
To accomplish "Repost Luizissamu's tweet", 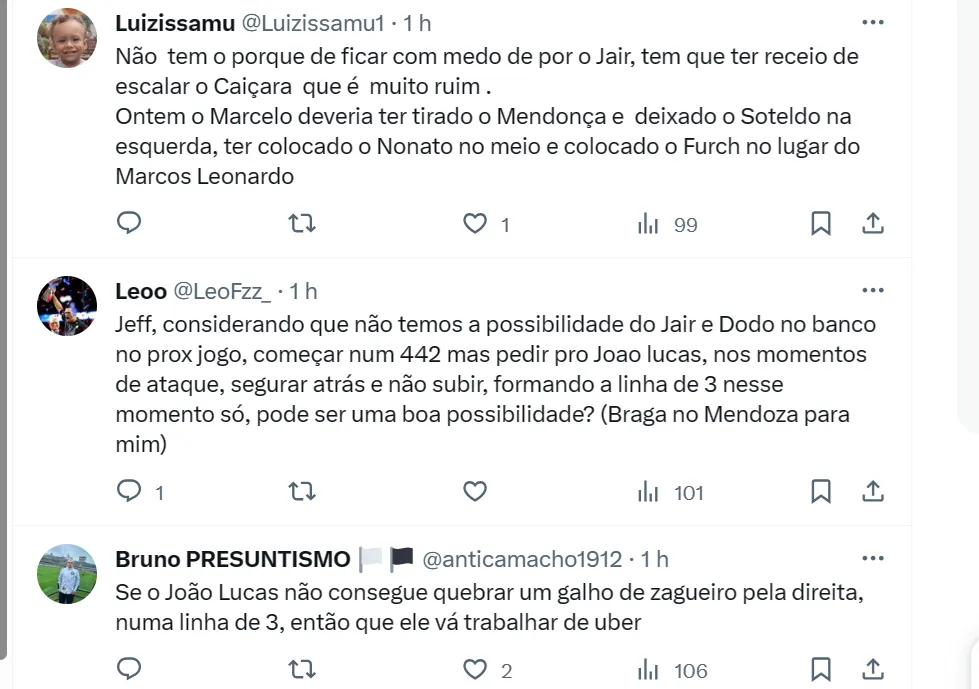I will click(x=301, y=223).
